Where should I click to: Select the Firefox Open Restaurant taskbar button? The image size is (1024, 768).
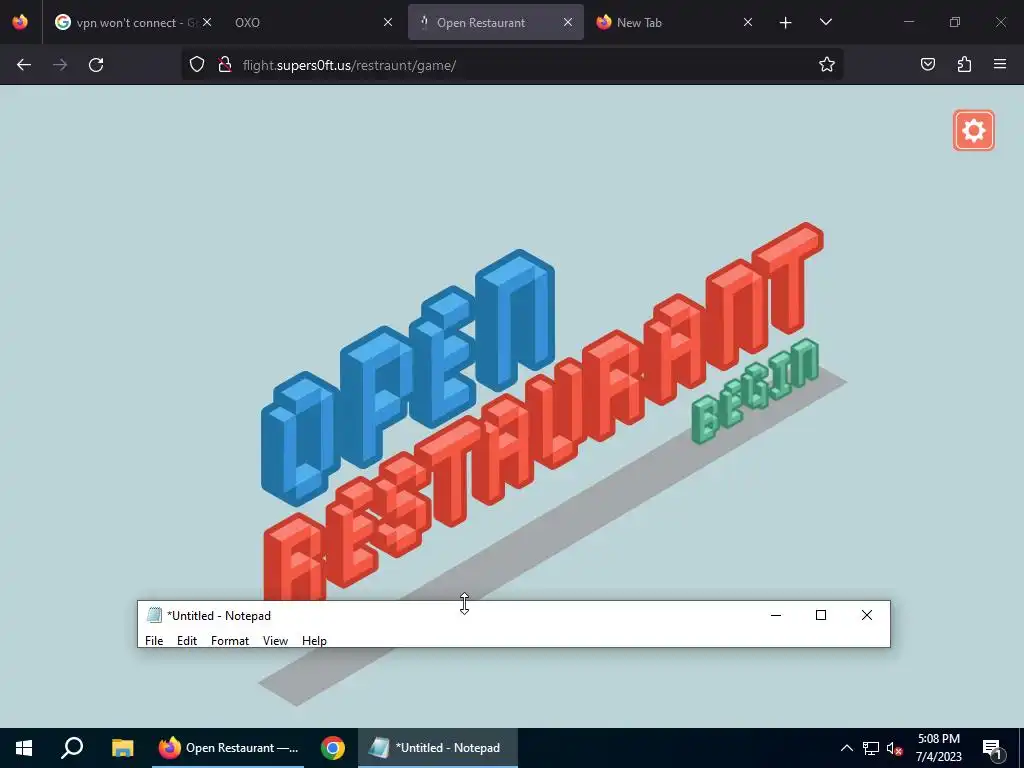[228, 748]
